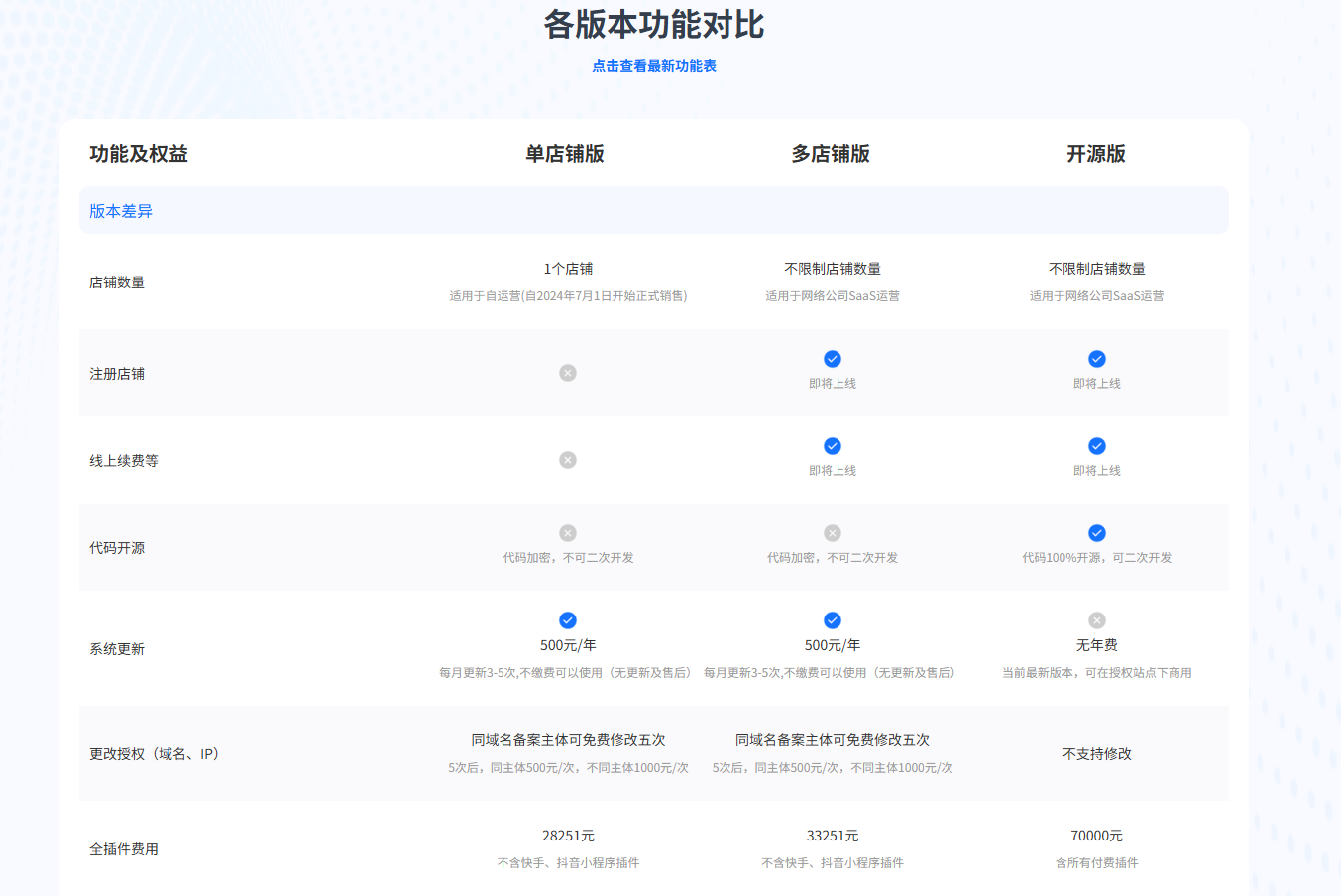Click blue checkmark for 开源版 注册店铺
This screenshot has height=896, width=1341.
click(x=1097, y=359)
